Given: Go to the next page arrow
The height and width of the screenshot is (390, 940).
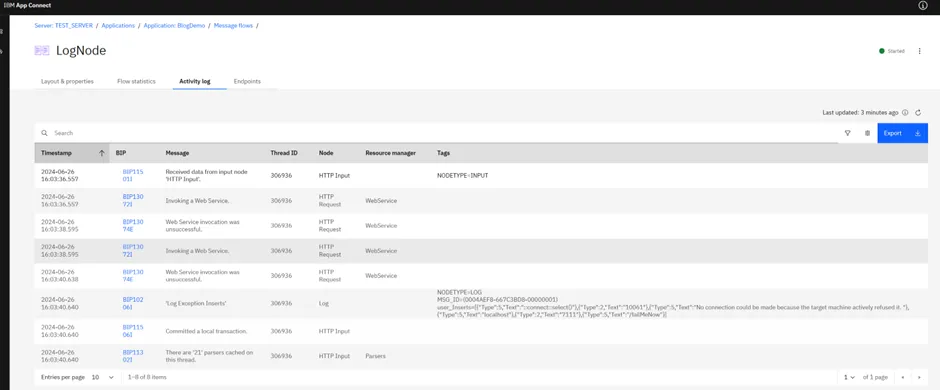Looking at the screenshot, I should point(919,377).
